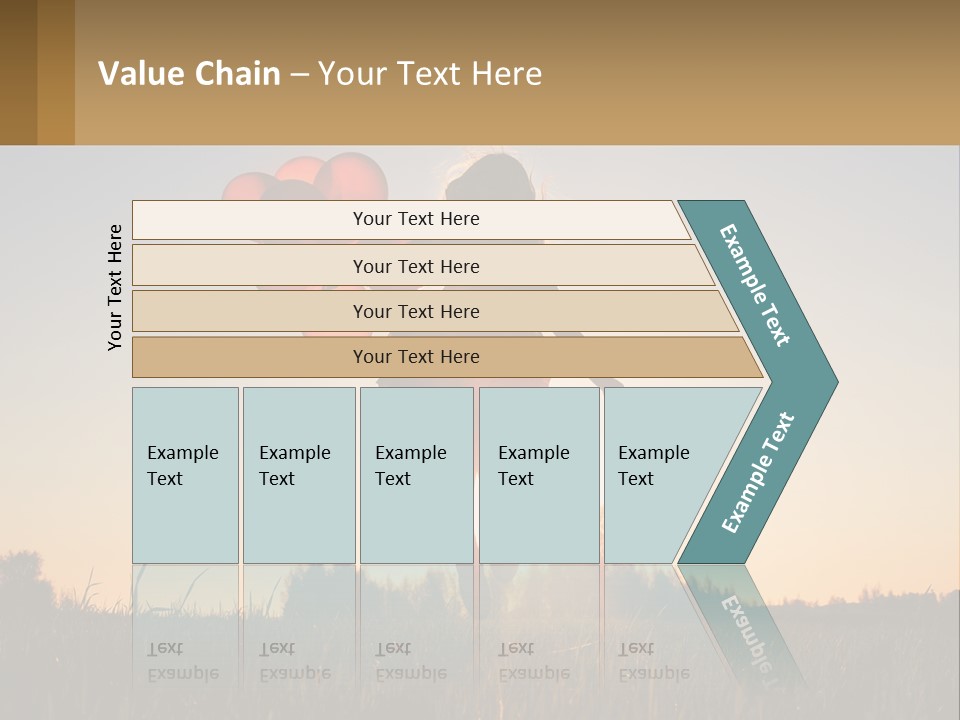Screen dimensions: 960x720
Task: Select the middle third "Example Text" box
Action: [416, 475]
